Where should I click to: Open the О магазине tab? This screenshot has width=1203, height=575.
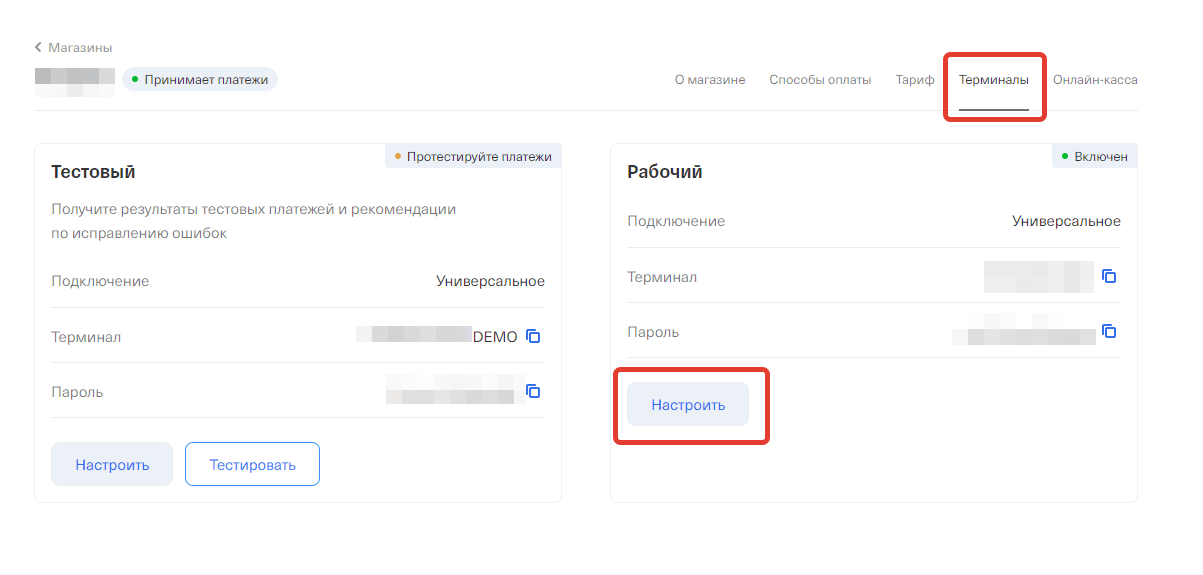click(x=709, y=80)
